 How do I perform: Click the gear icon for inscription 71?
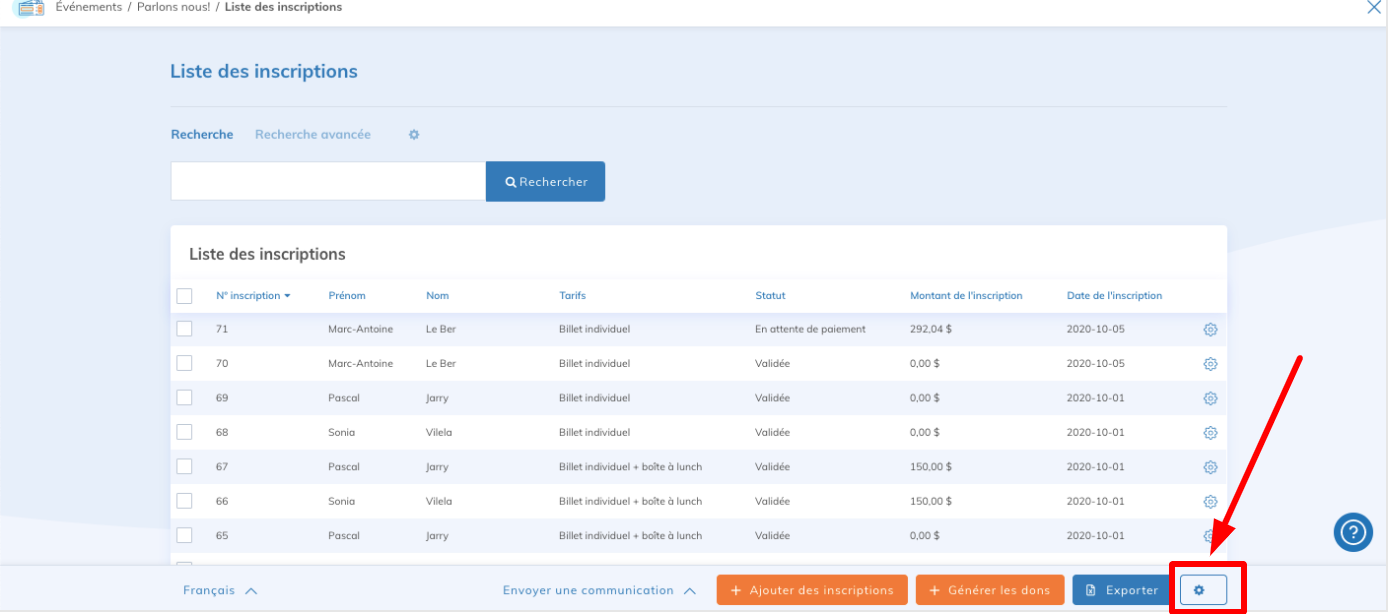point(1210,330)
